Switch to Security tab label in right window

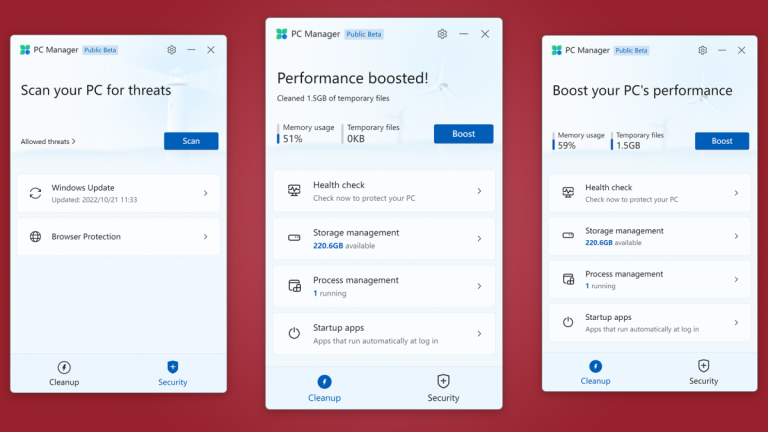[x=704, y=381]
